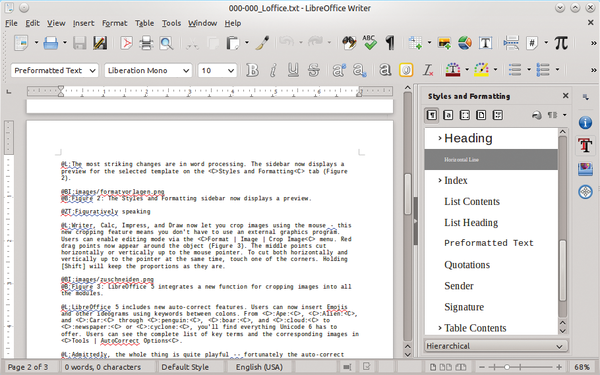Switch to Character Styles list
600x375 pixels.
[x=448, y=115]
